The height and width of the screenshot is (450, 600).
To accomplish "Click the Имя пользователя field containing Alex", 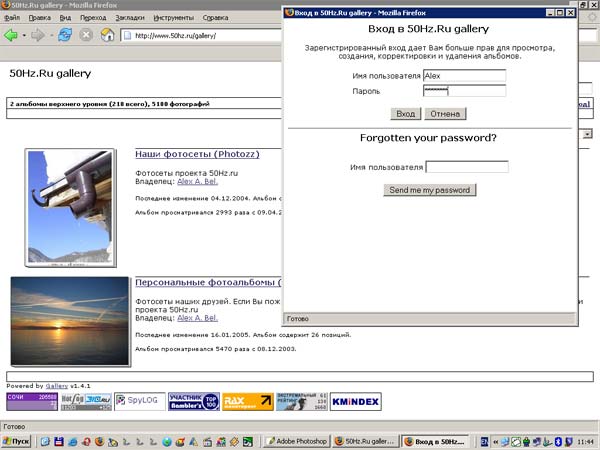I will click(x=465, y=76).
